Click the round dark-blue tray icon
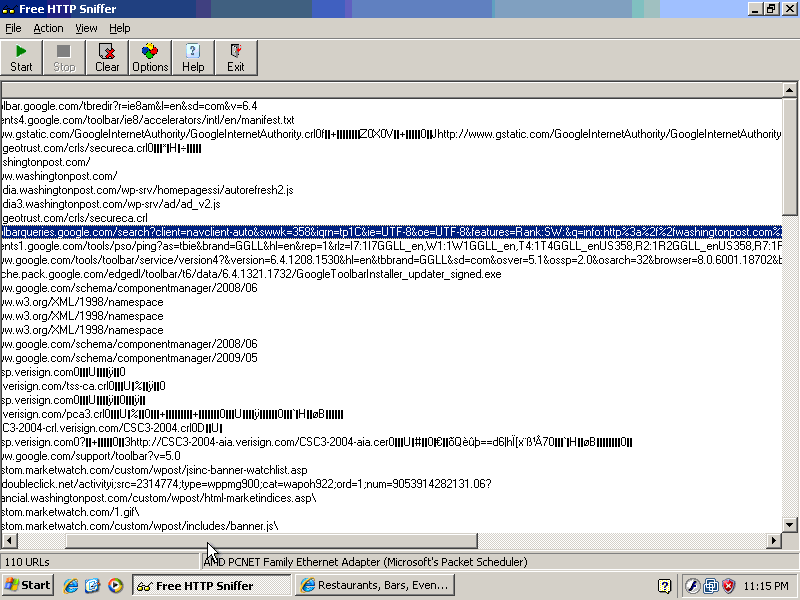The height and width of the screenshot is (600, 800). (692, 586)
